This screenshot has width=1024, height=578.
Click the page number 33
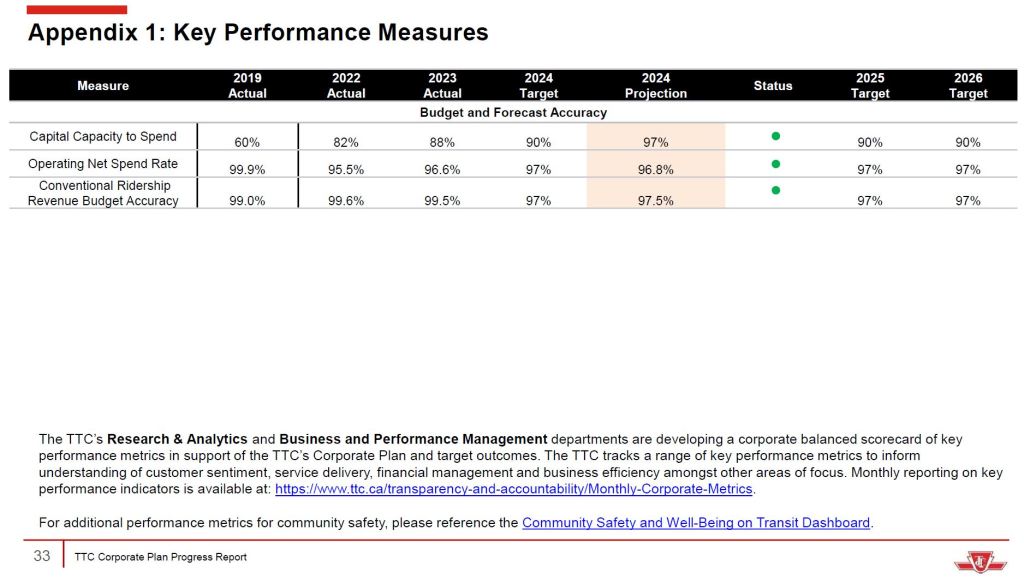point(42,556)
